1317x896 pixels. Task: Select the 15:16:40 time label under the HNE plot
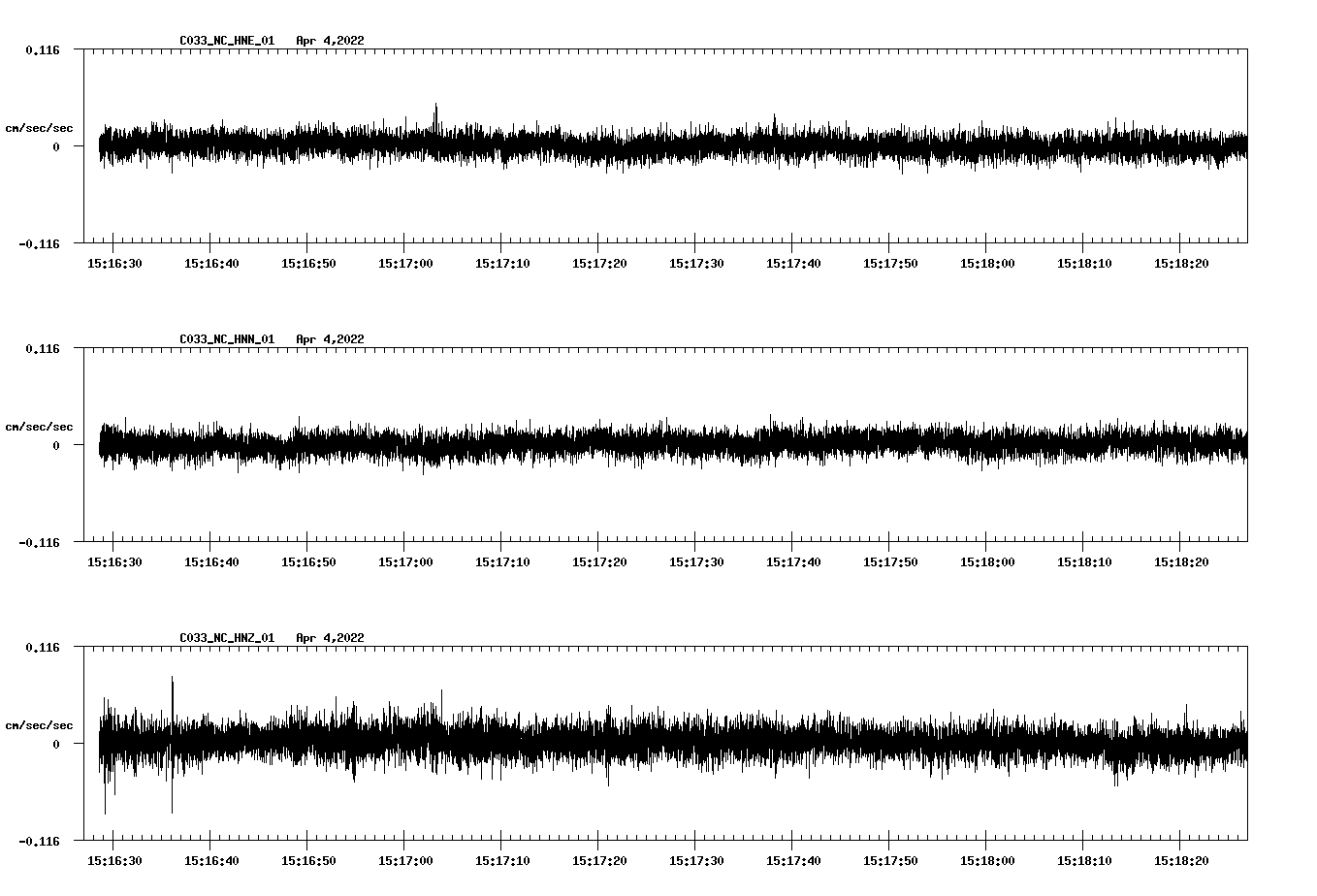pos(211,263)
